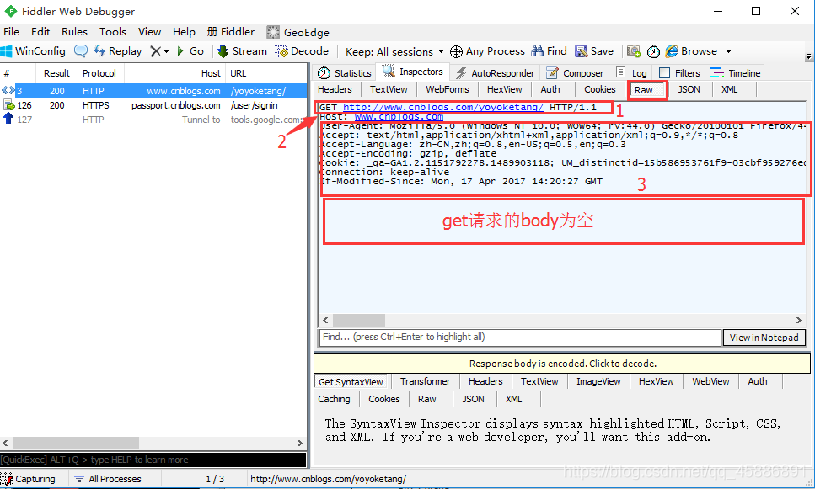Expand the Browse dropdown arrow
This screenshot has height=490, width=815.
pyautogui.click(x=729, y=51)
